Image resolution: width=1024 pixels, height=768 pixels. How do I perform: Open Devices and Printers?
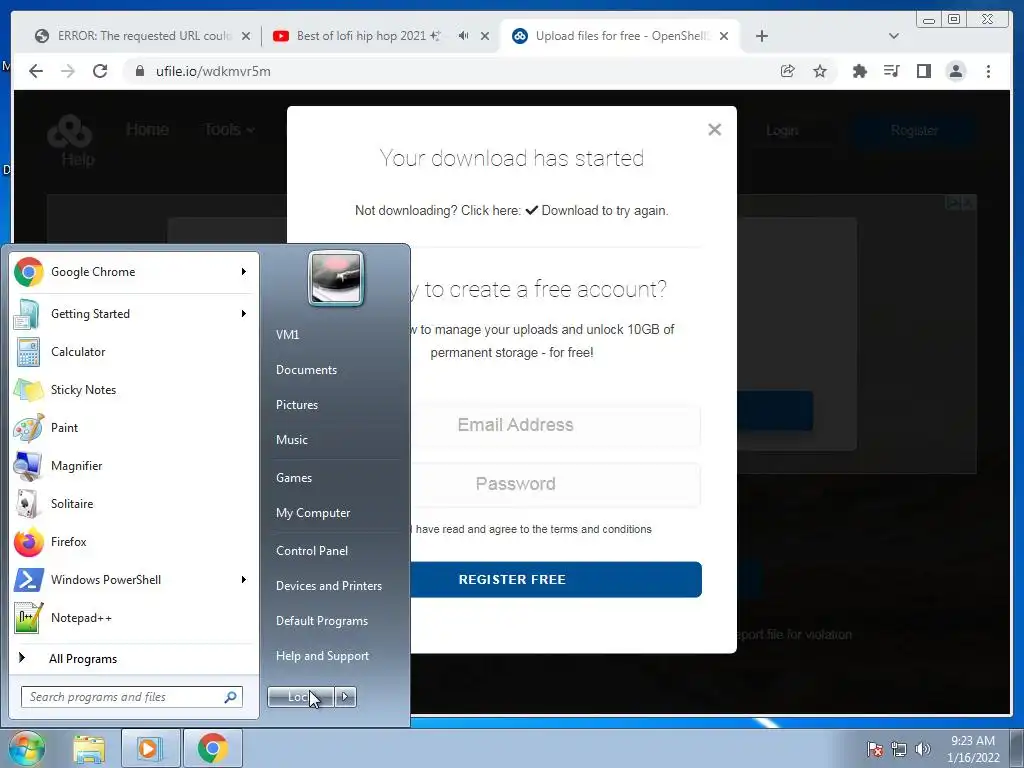pyautogui.click(x=328, y=586)
